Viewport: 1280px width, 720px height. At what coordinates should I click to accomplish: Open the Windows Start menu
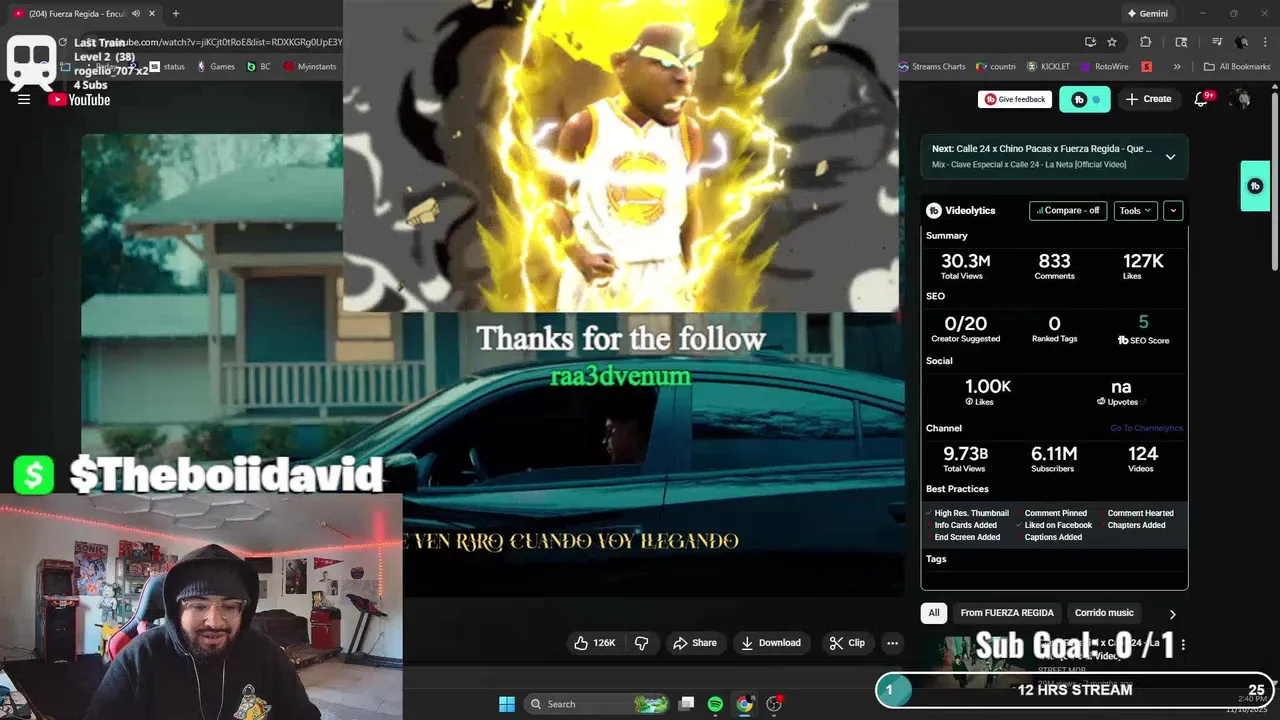(x=507, y=704)
